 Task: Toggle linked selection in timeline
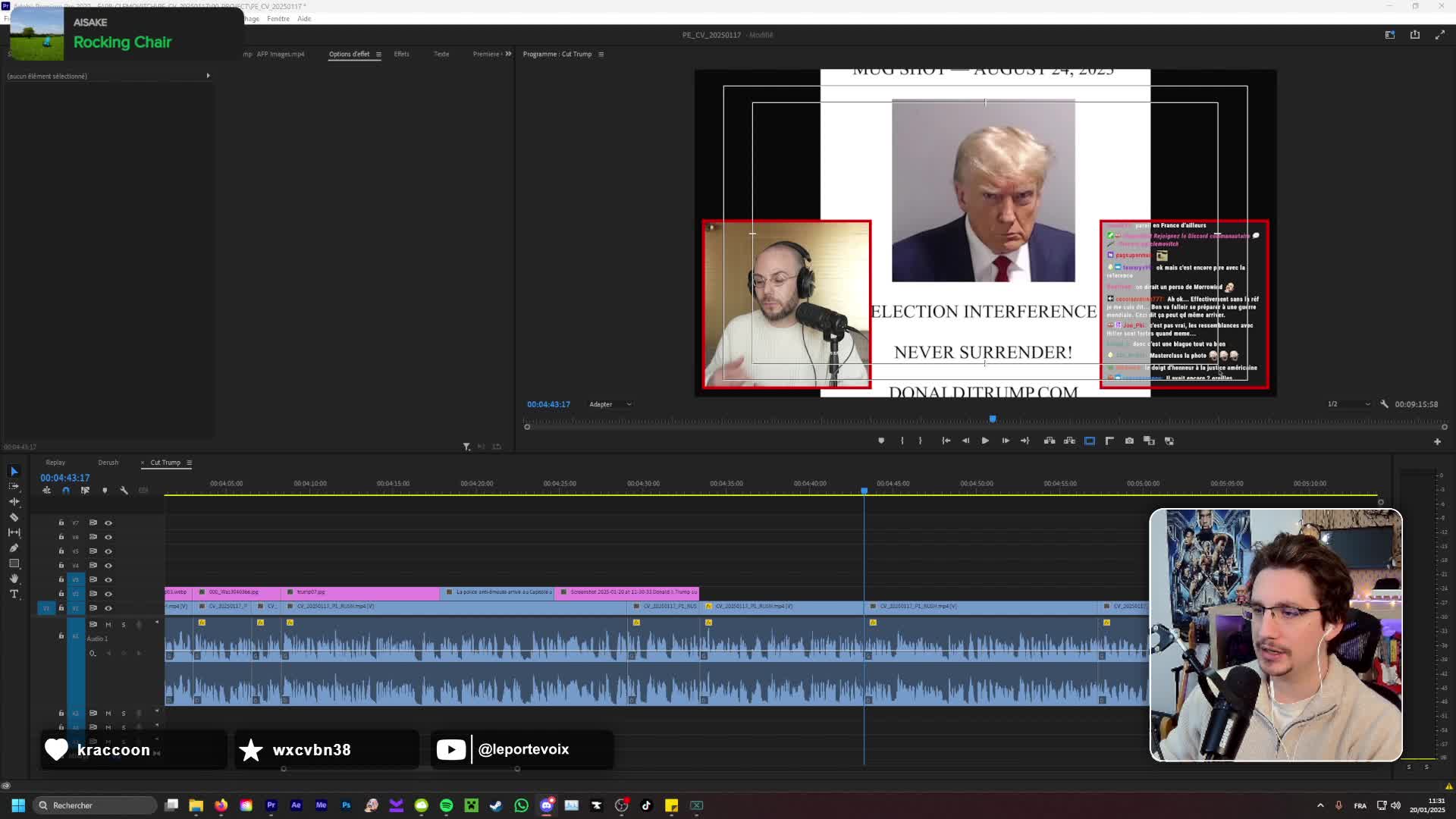click(x=85, y=491)
